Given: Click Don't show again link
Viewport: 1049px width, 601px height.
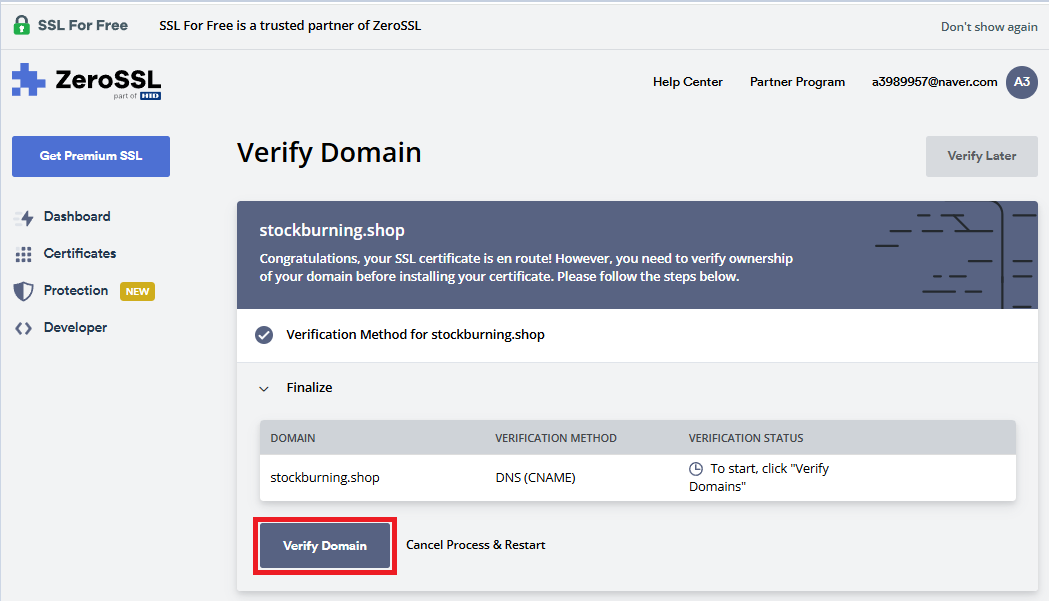Looking at the screenshot, I should 989,27.
